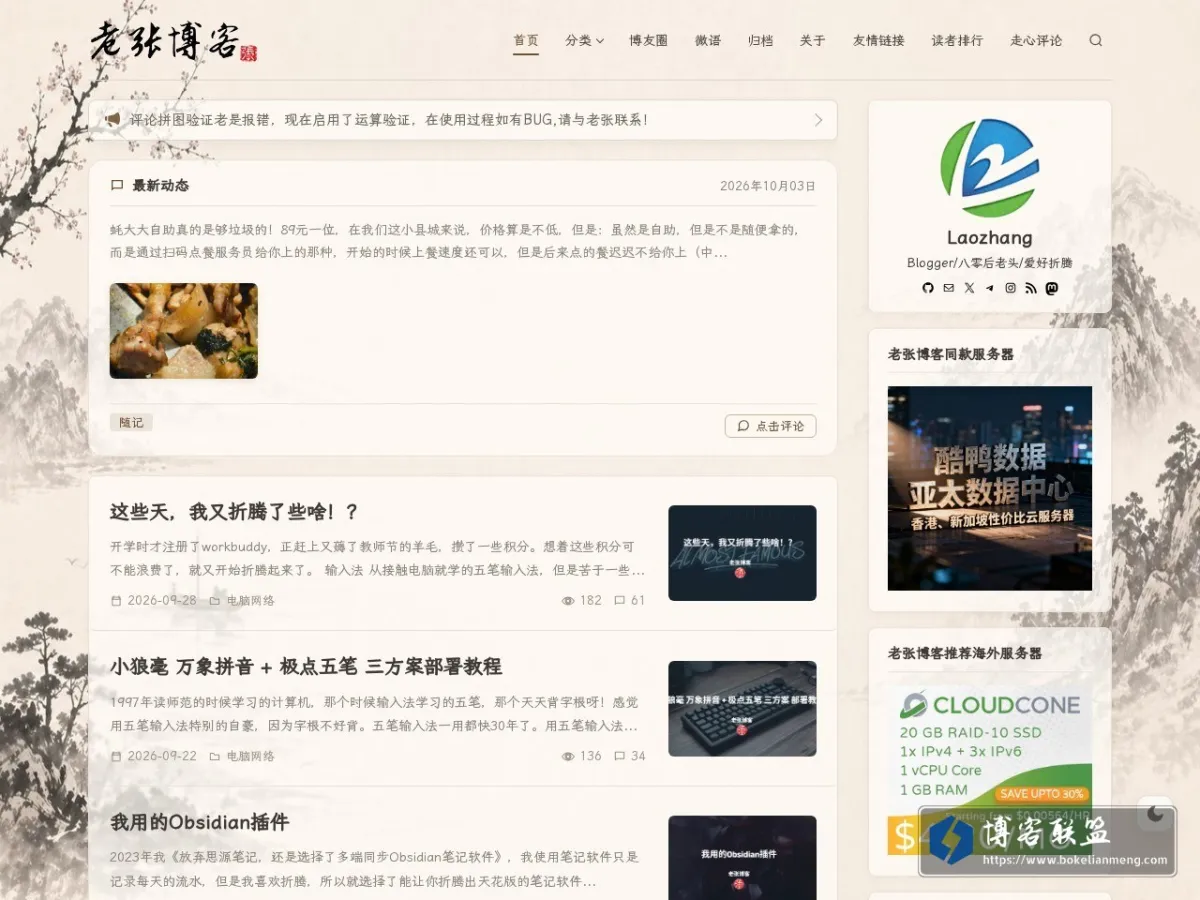The width and height of the screenshot is (1200, 900).
Task: Open the GitHub profile icon
Action: [x=928, y=288]
